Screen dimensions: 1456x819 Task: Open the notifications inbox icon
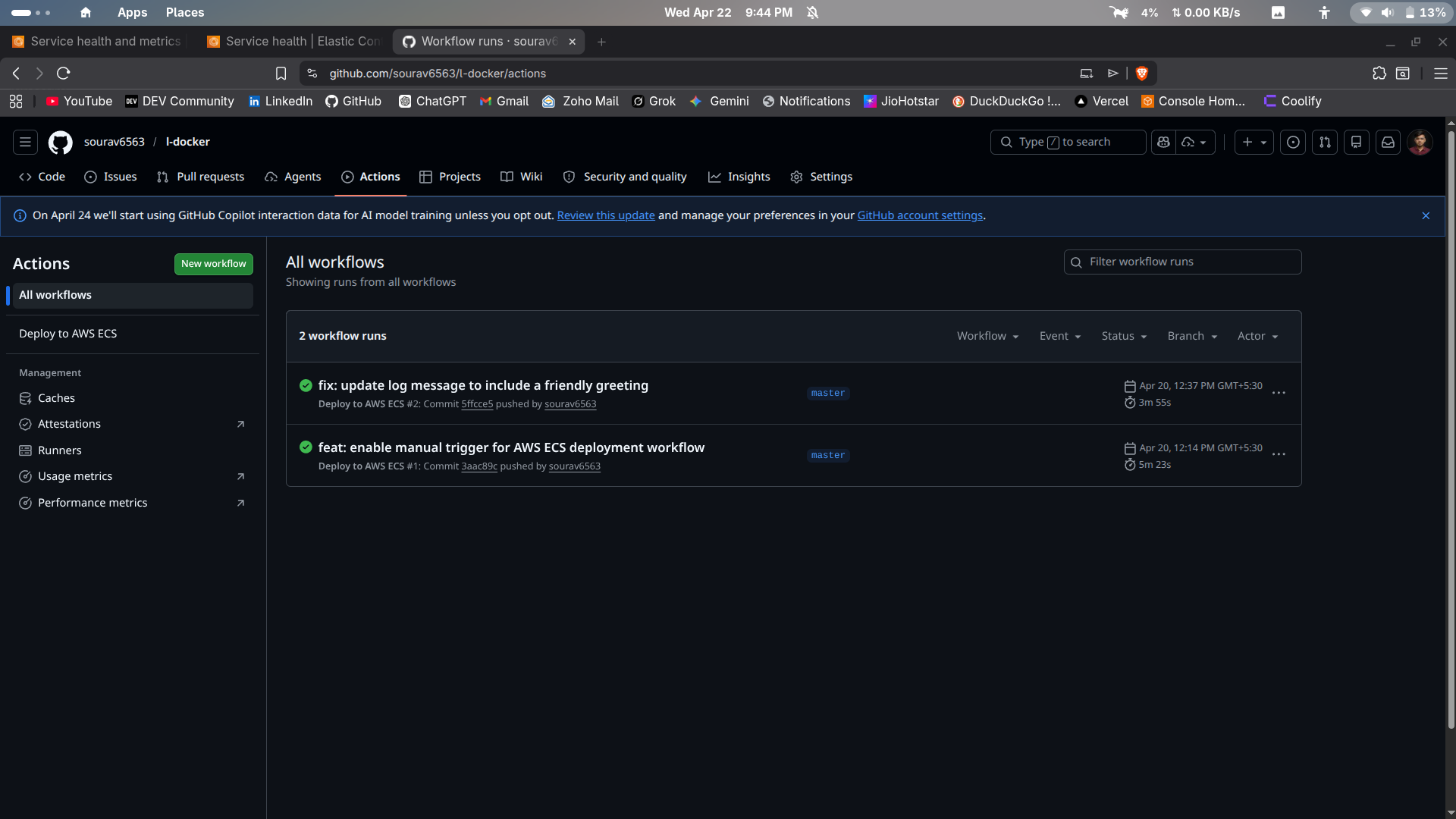click(x=1388, y=142)
